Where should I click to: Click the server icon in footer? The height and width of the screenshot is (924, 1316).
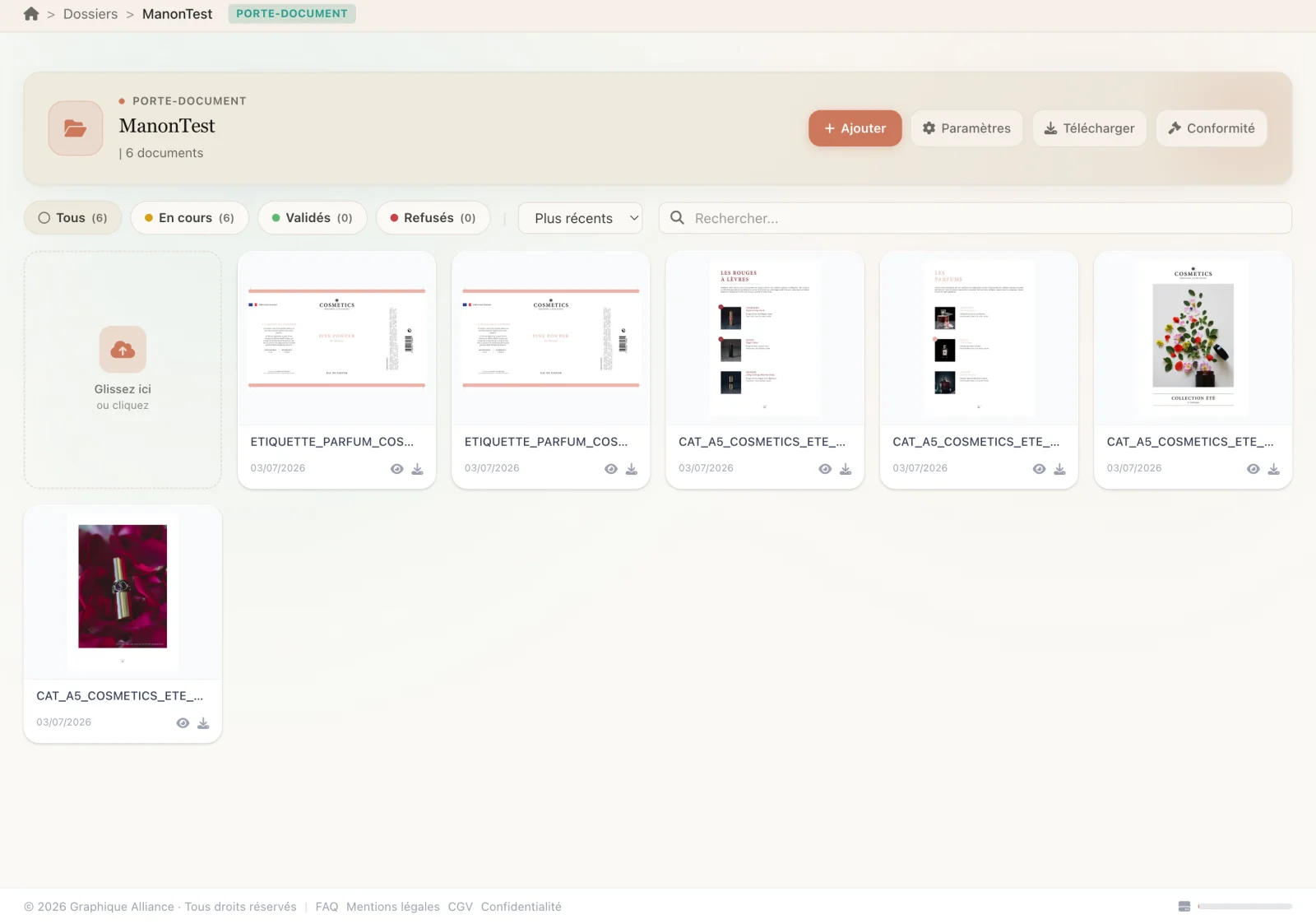pos(1184,906)
